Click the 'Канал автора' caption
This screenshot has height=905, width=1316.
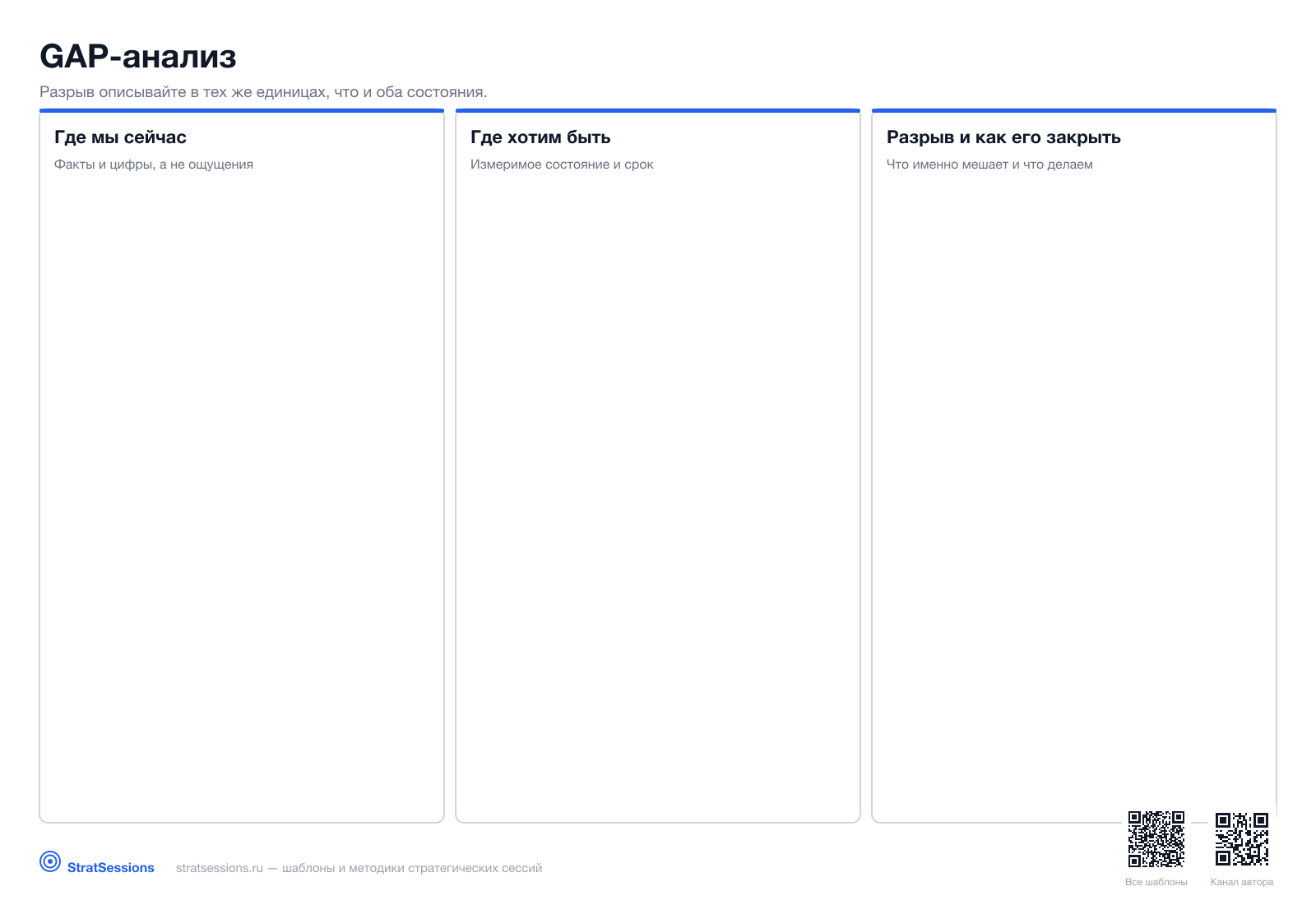click(x=1242, y=882)
